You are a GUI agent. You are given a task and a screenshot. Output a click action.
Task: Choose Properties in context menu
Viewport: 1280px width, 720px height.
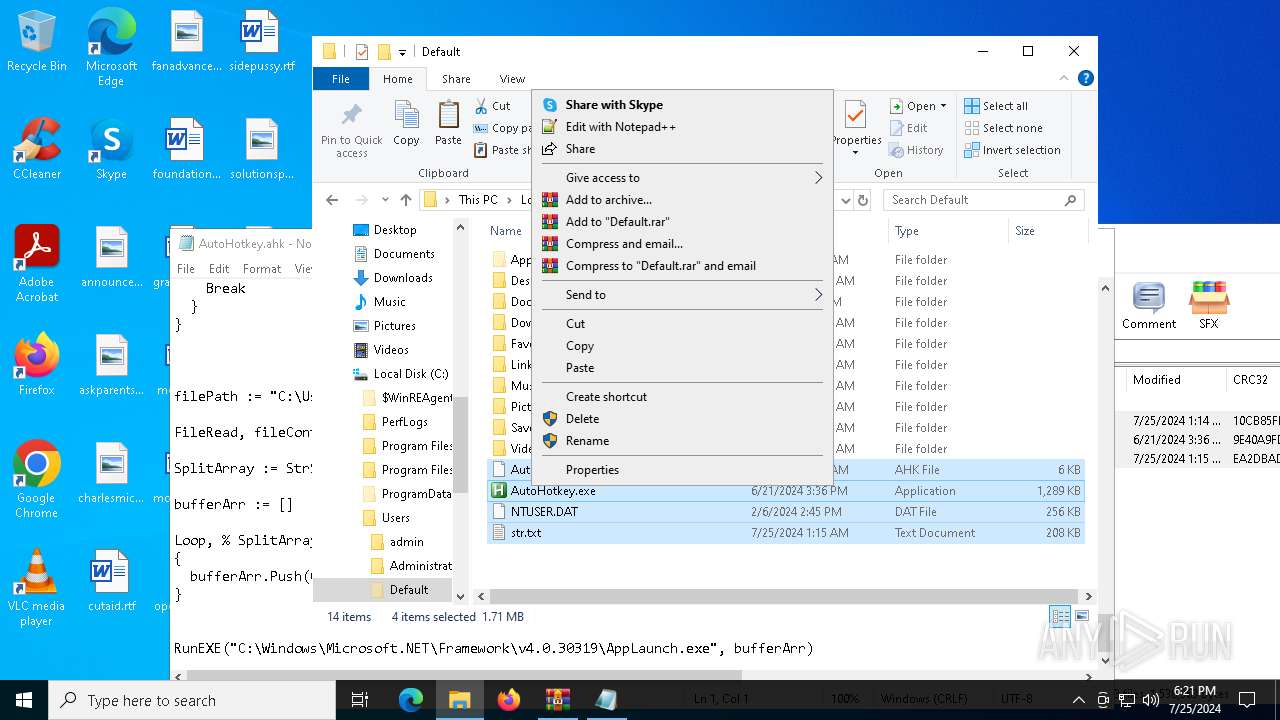682,470
